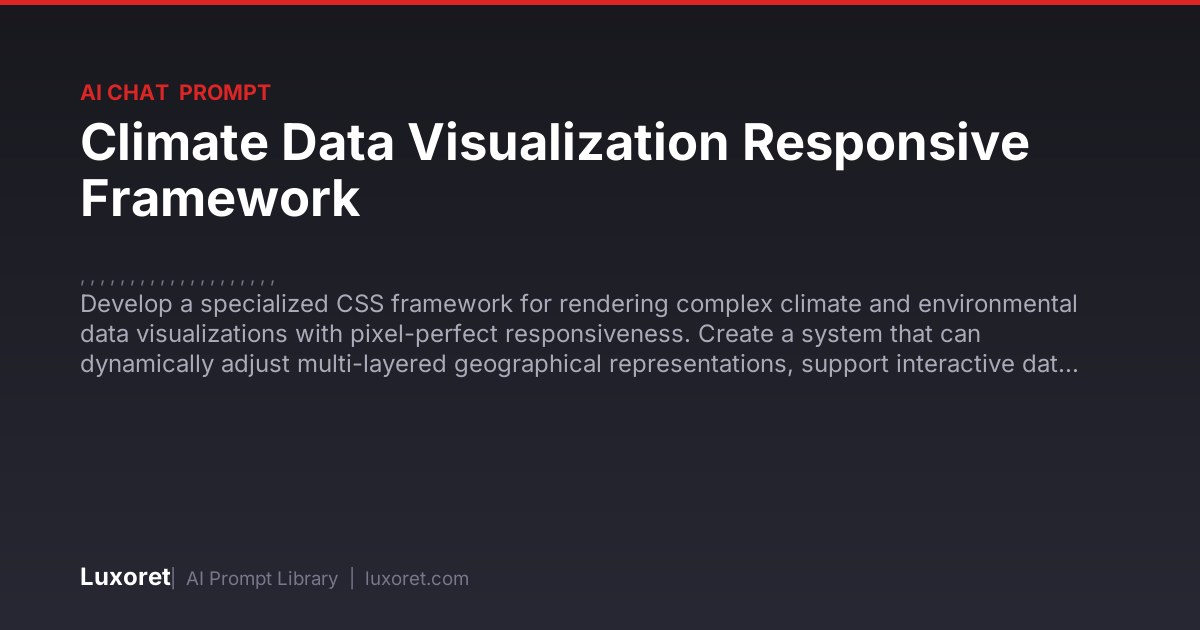
Task: Click the title 'Climate Data Visualization Responsive Framework'
Action: coord(555,170)
